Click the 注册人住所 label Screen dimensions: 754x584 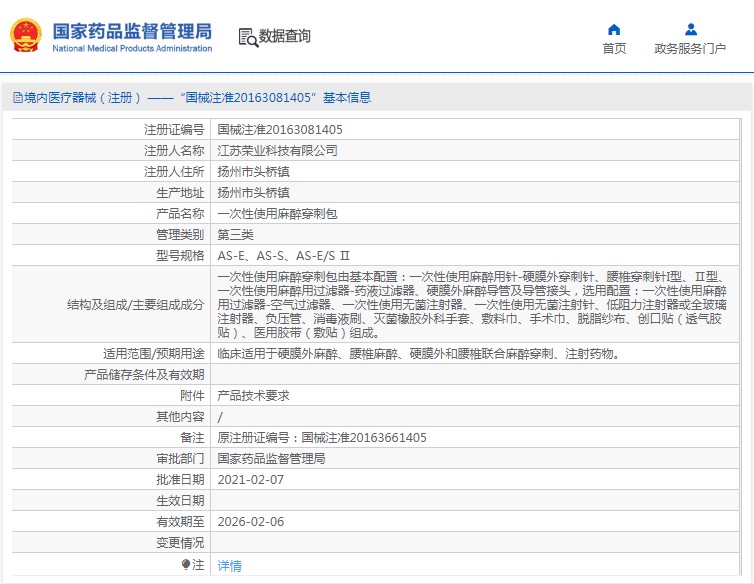(x=174, y=172)
